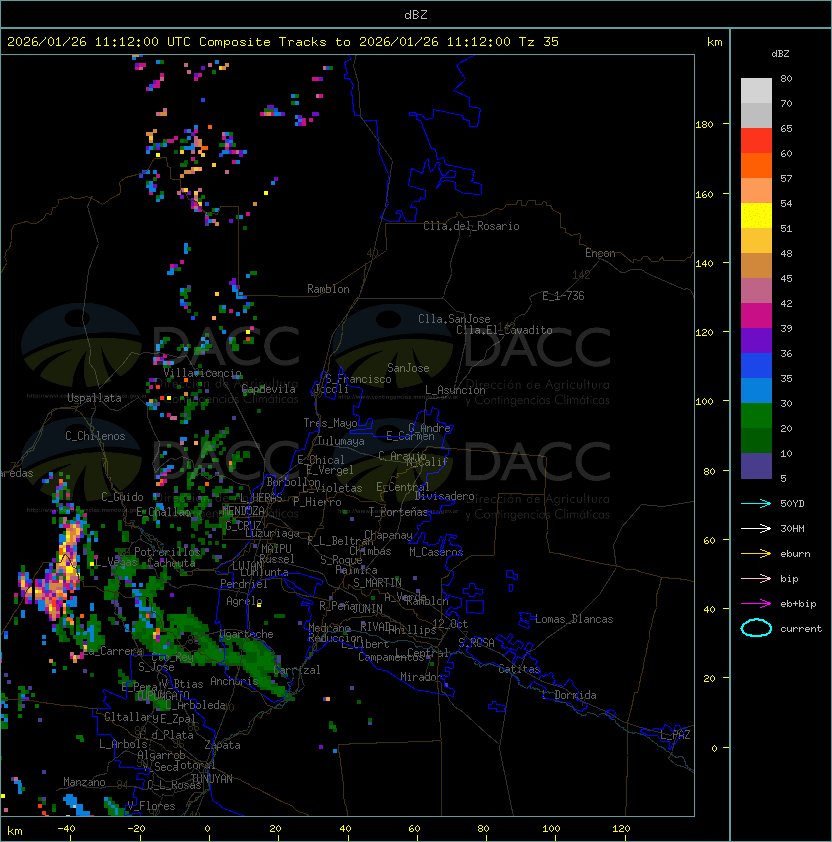Image resolution: width=832 pixels, height=842 pixels.
Task: Click the S_MARTIN label on map
Action: [377, 583]
